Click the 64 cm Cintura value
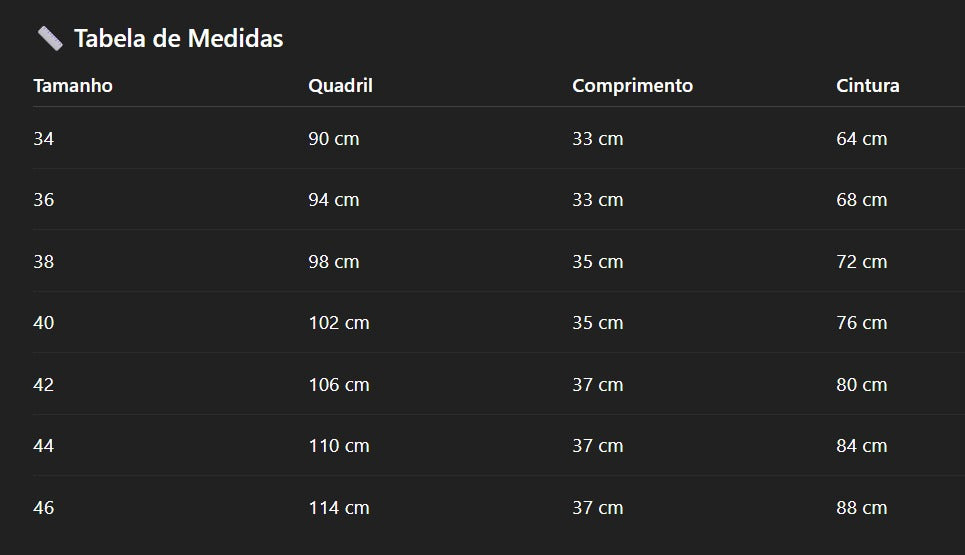 pyautogui.click(x=861, y=139)
